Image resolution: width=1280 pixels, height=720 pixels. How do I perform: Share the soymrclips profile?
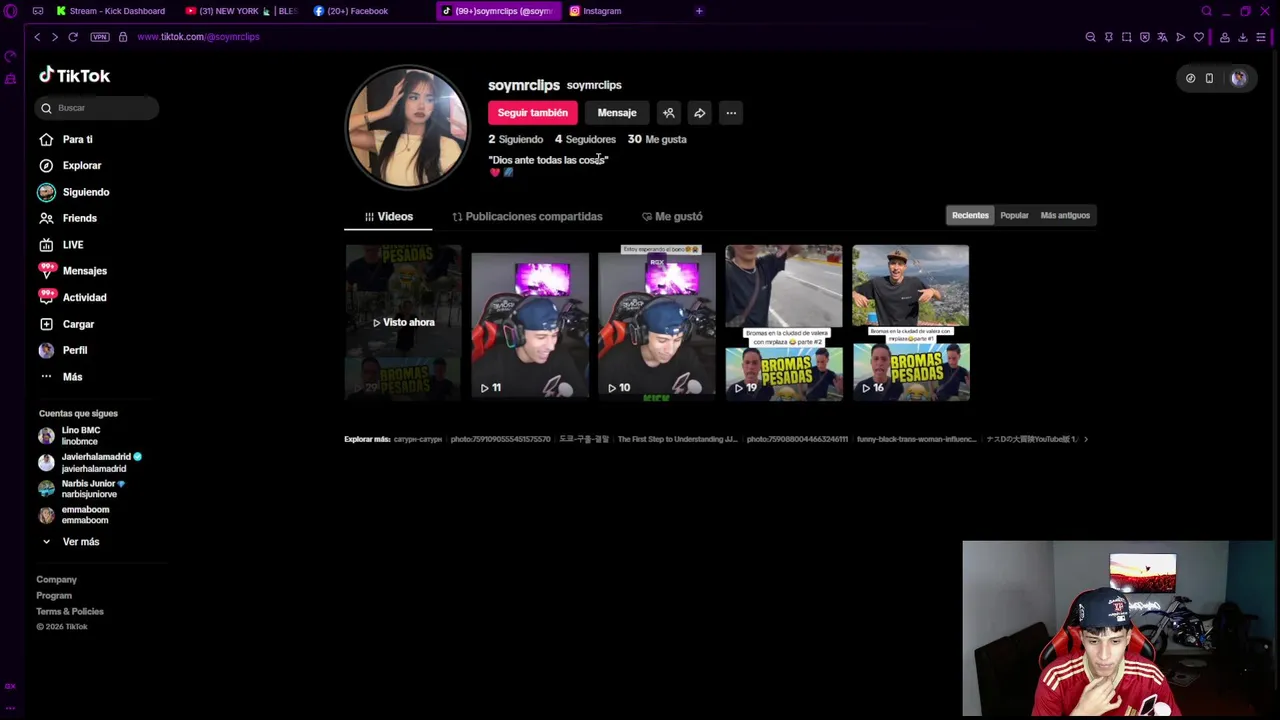pyautogui.click(x=700, y=113)
